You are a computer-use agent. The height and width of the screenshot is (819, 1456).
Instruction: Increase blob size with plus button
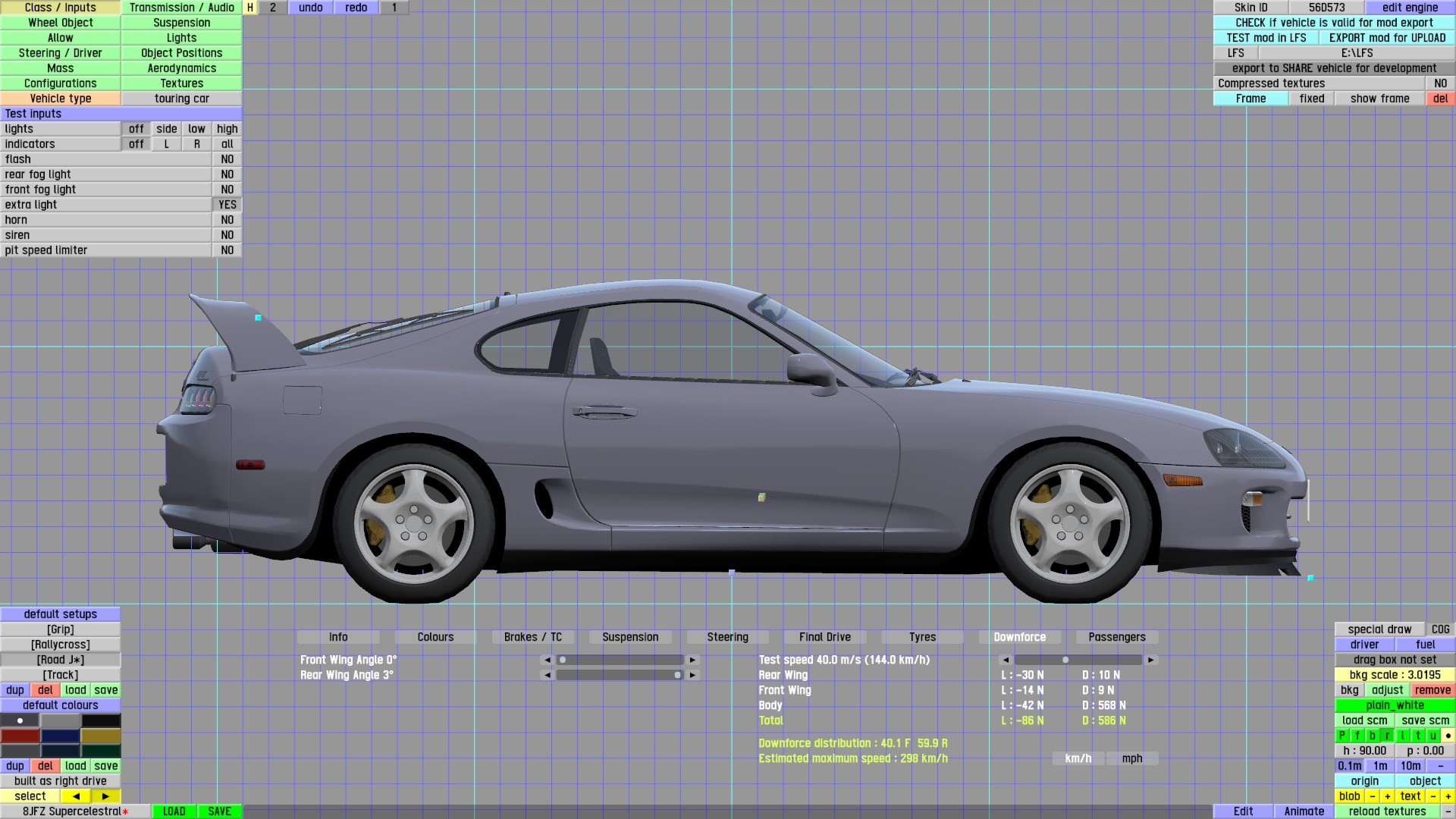(x=1387, y=796)
